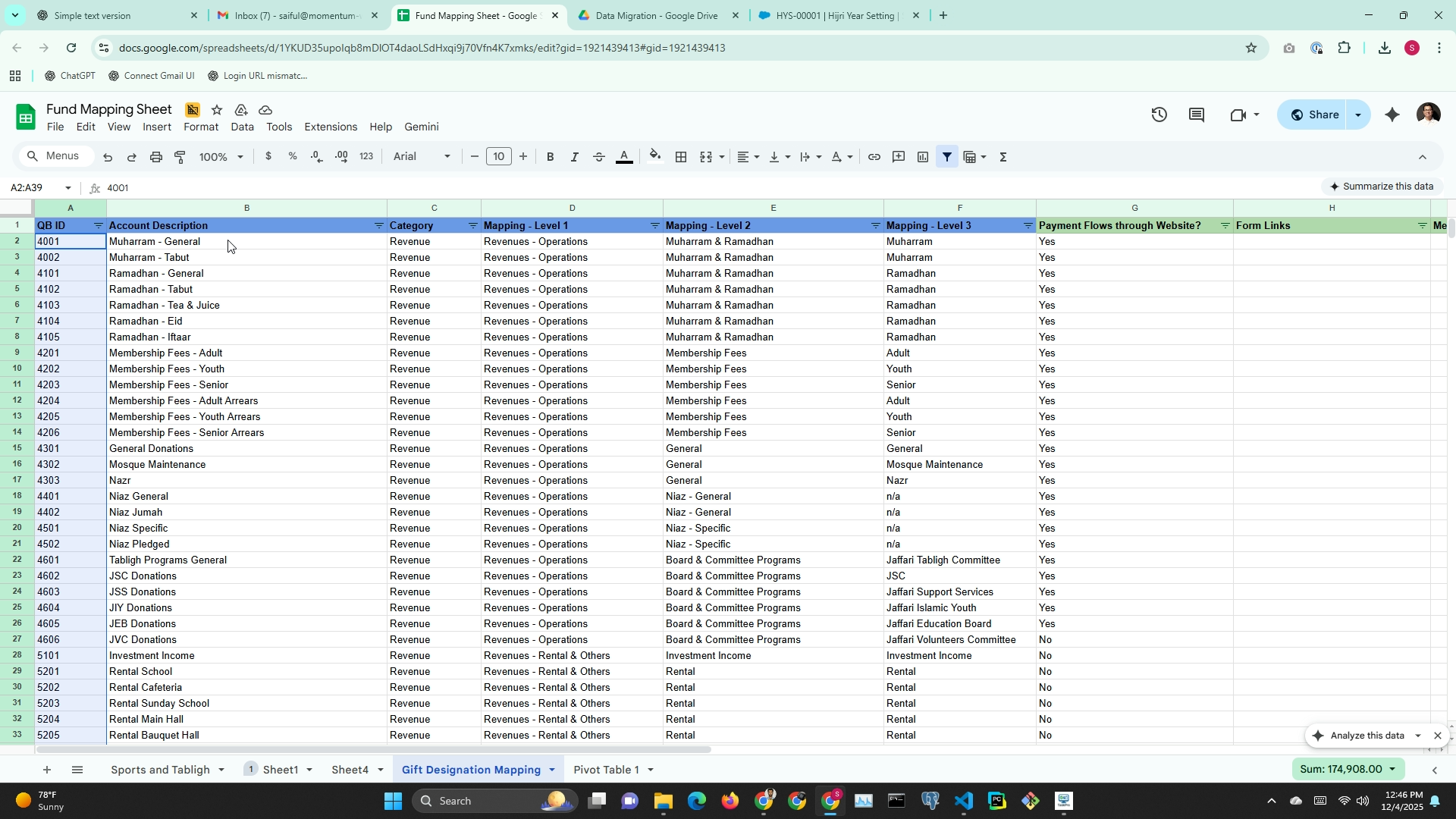Click insert chart icon
The width and height of the screenshot is (1456, 819).
(x=922, y=157)
